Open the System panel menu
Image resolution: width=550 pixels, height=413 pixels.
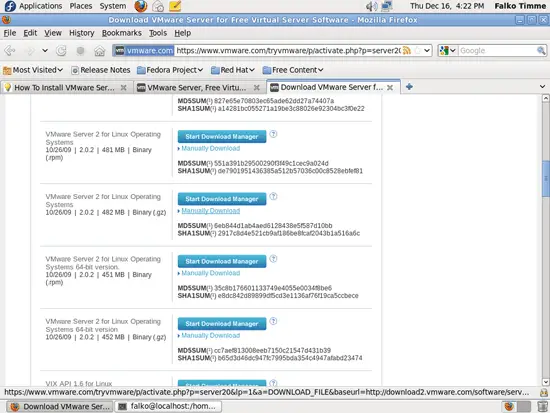pos(113,6)
